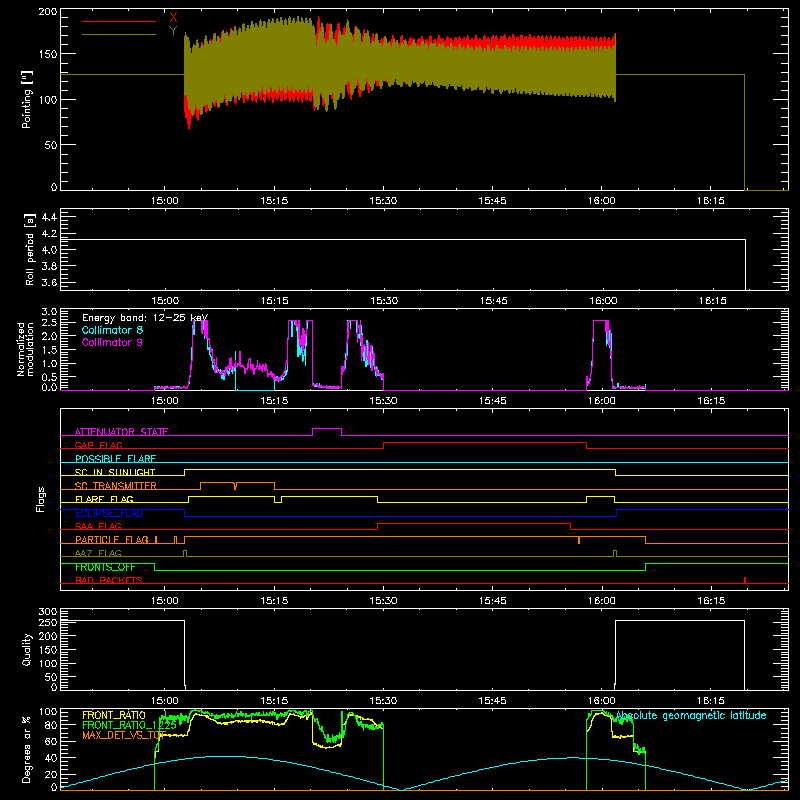
Task: Click the 'Absolute geomagnetic latitude' label
Action: [x=691, y=716]
